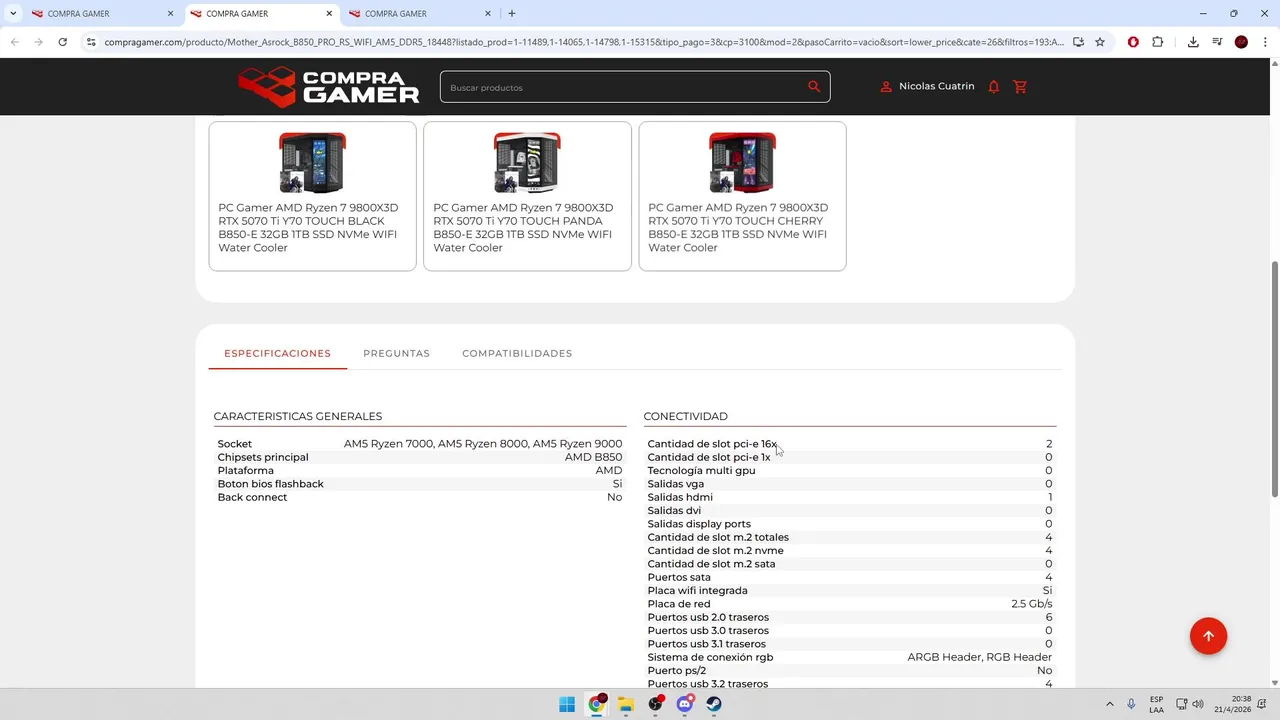Click 'AMD B850' chipset value
Viewport: 1280px width, 720px height.
(593, 457)
